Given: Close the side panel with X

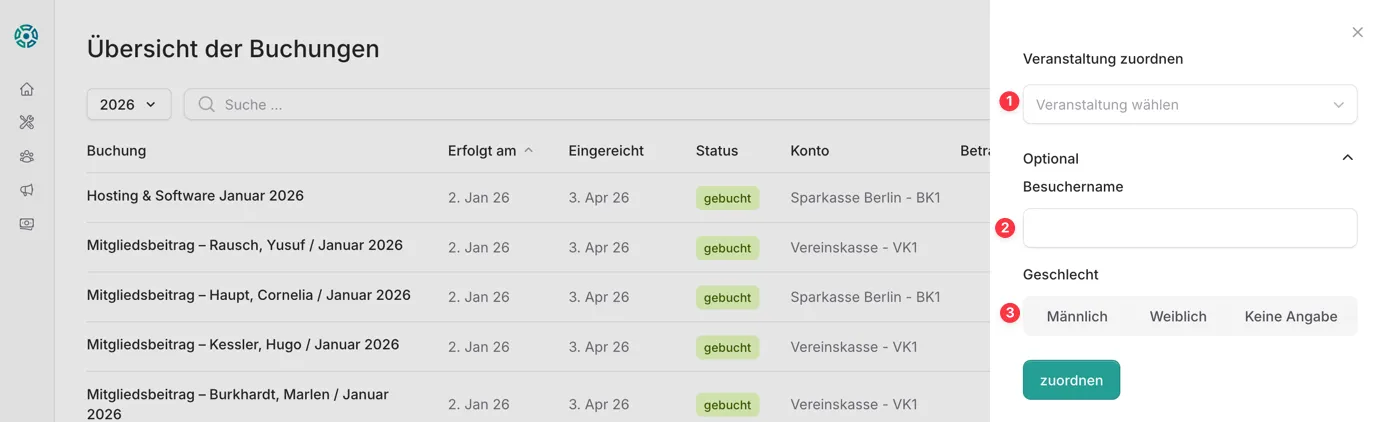Looking at the screenshot, I should tap(1357, 32).
